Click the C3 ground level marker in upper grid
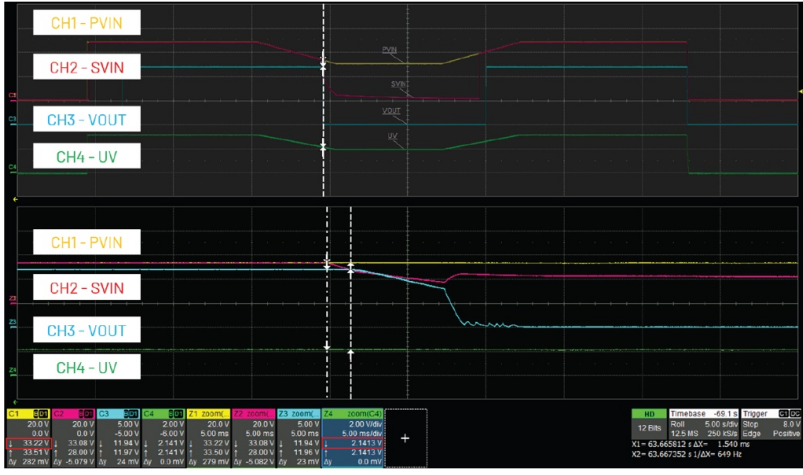803x475 pixels. tap(12, 119)
